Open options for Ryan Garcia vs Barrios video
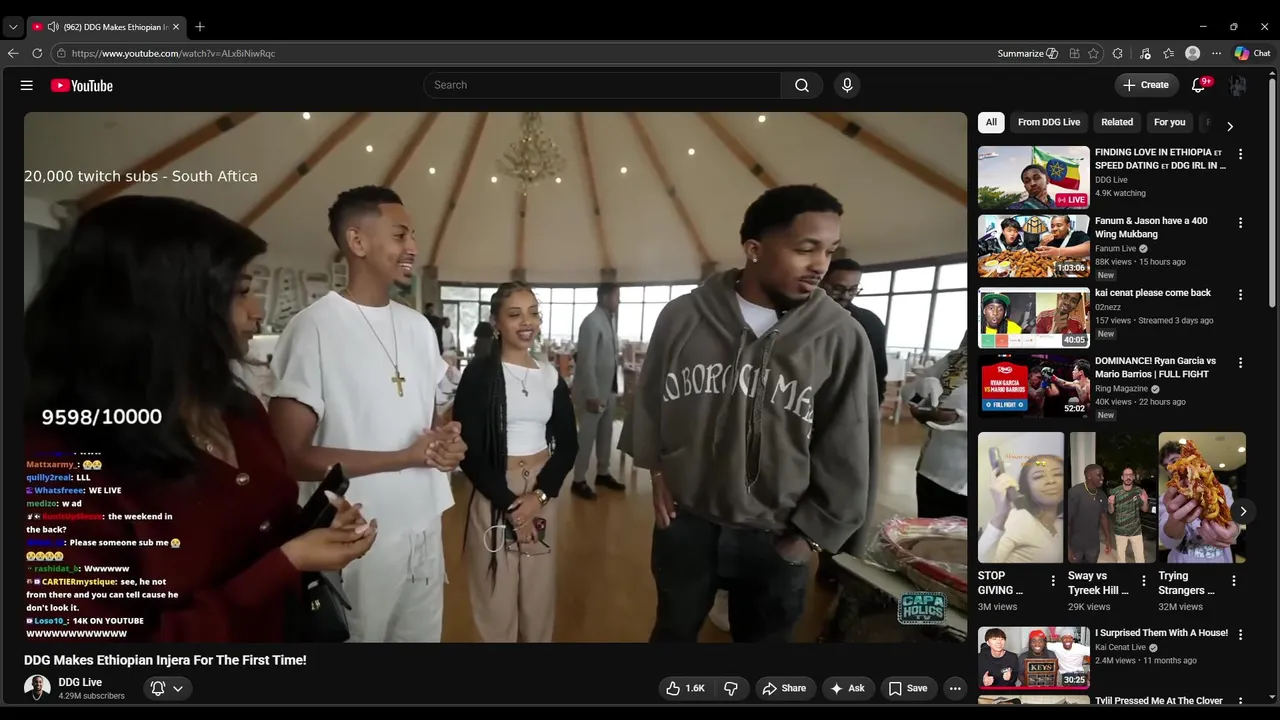Viewport: 1280px width, 720px height. (1240, 362)
